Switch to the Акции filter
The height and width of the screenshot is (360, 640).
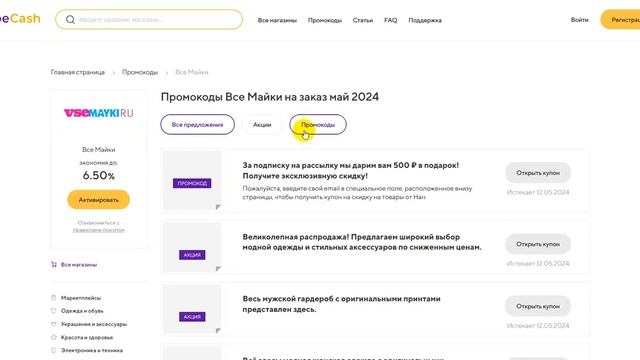(262, 124)
